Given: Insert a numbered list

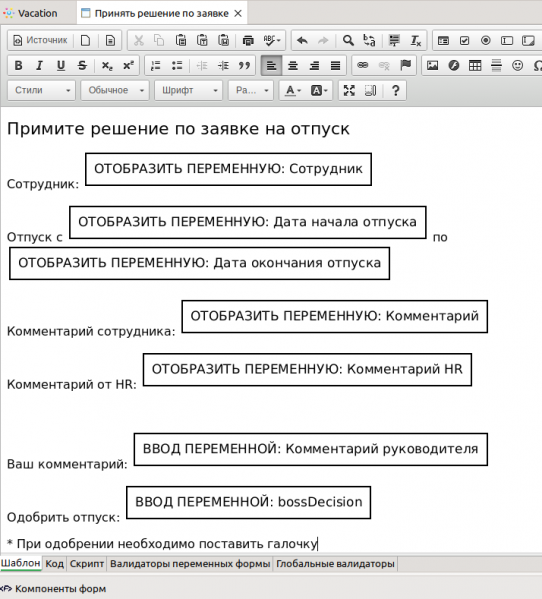Looking at the screenshot, I should [x=156, y=65].
